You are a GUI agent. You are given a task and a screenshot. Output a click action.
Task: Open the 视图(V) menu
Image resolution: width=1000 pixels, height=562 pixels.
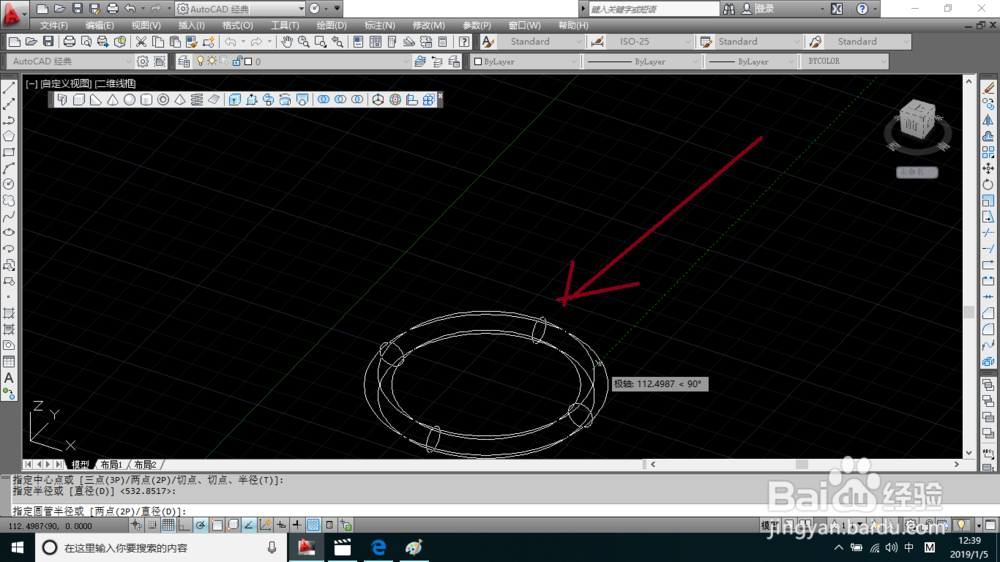point(146,26)
